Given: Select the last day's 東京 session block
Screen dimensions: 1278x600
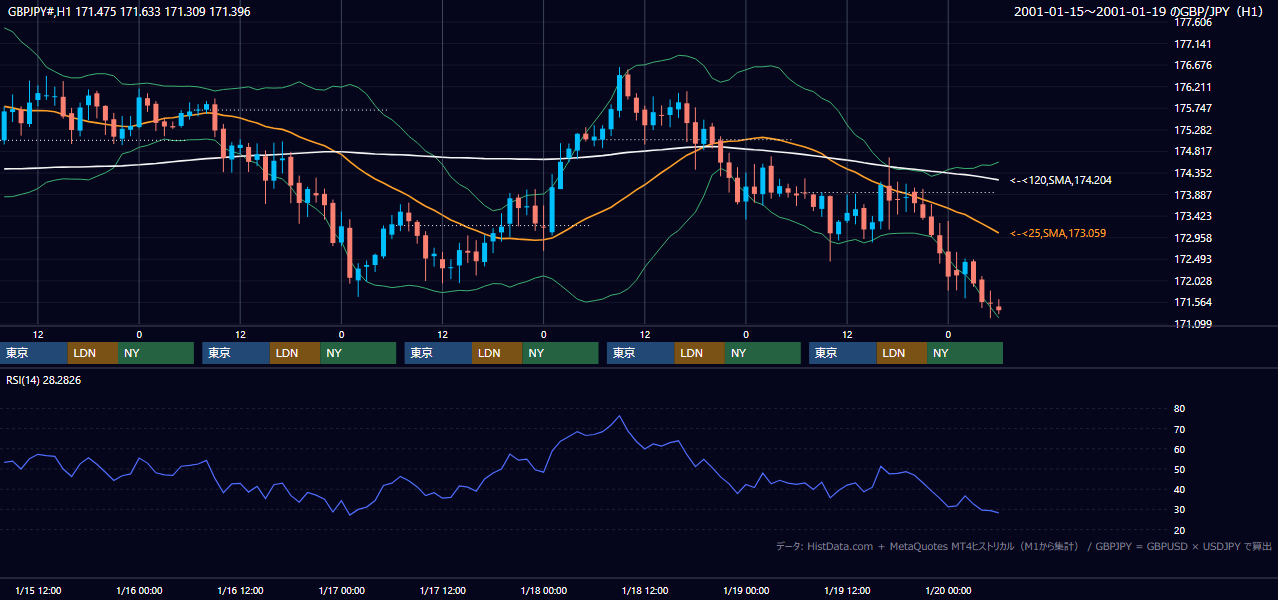Looking at the screenshot, I should coord(843,353).
